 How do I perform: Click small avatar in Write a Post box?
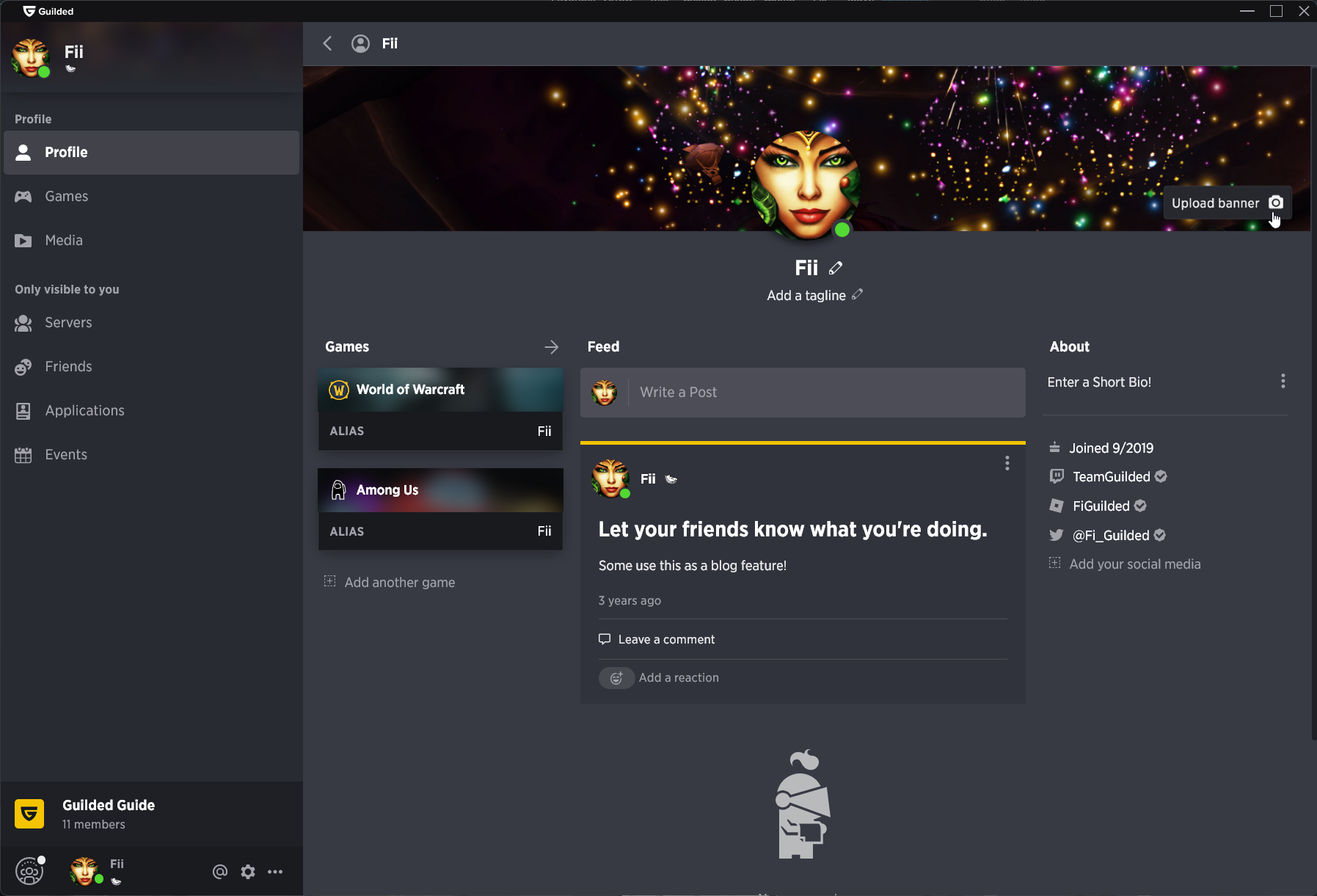click(x=605, y=393)
